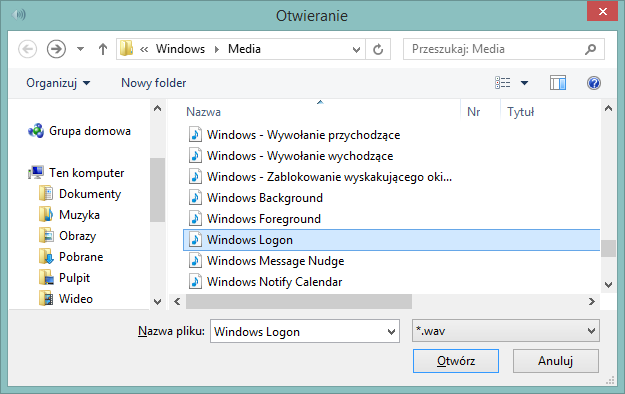
Task: Open address bar history dropdown
Action: (x=356, y=49)
